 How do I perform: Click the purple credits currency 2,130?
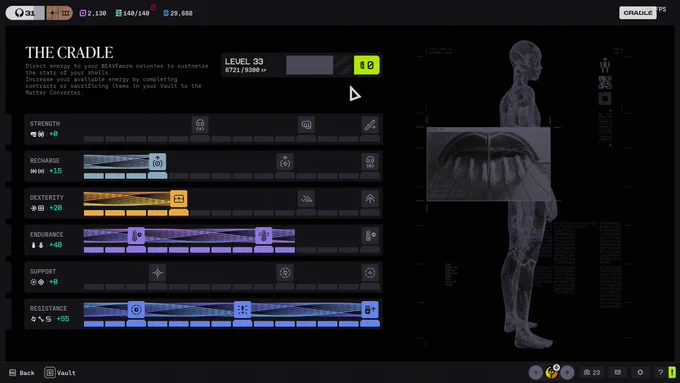pyautogui.click(x=93, y=13)
